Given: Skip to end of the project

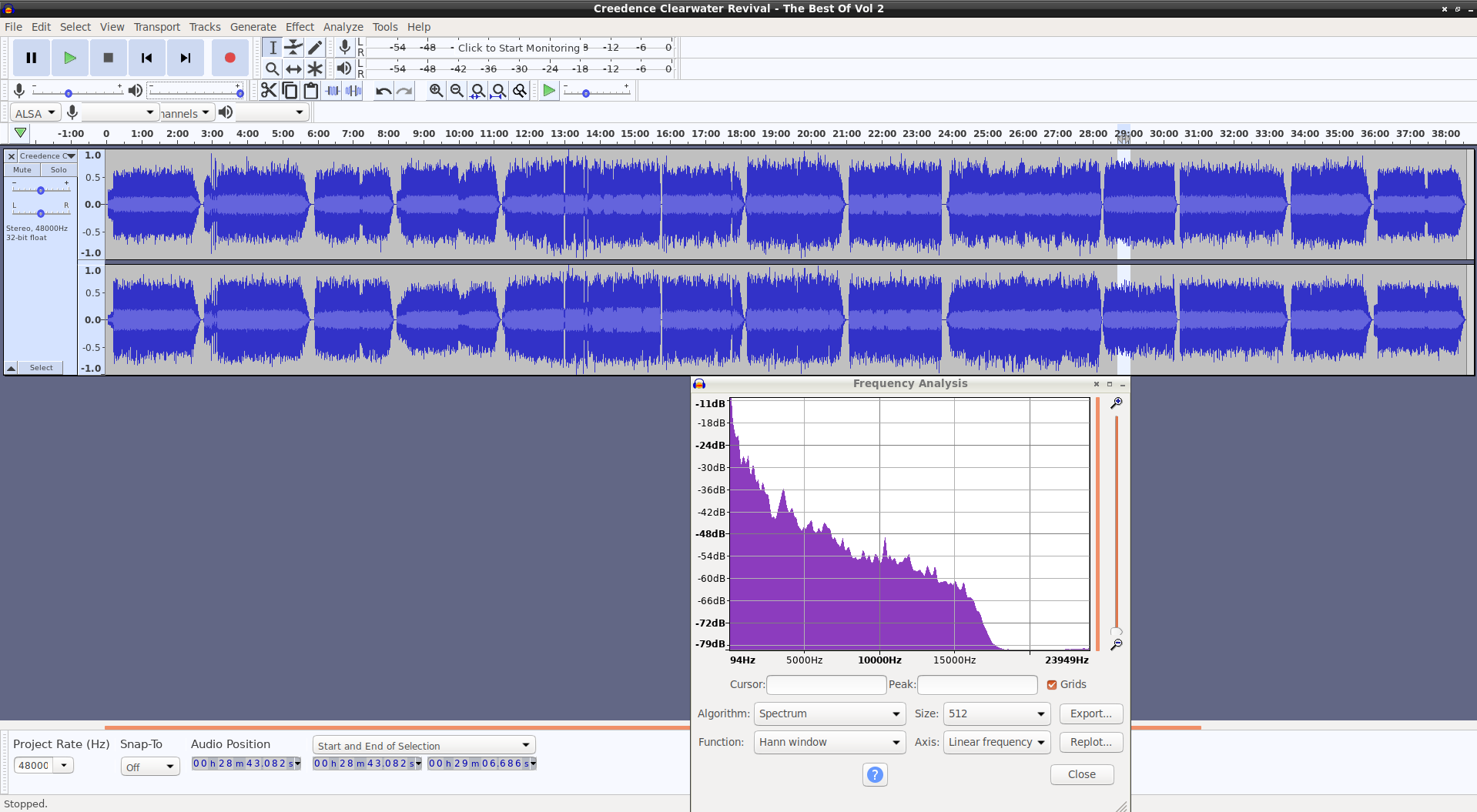Looking at the screenshot, I should [186, 58].
